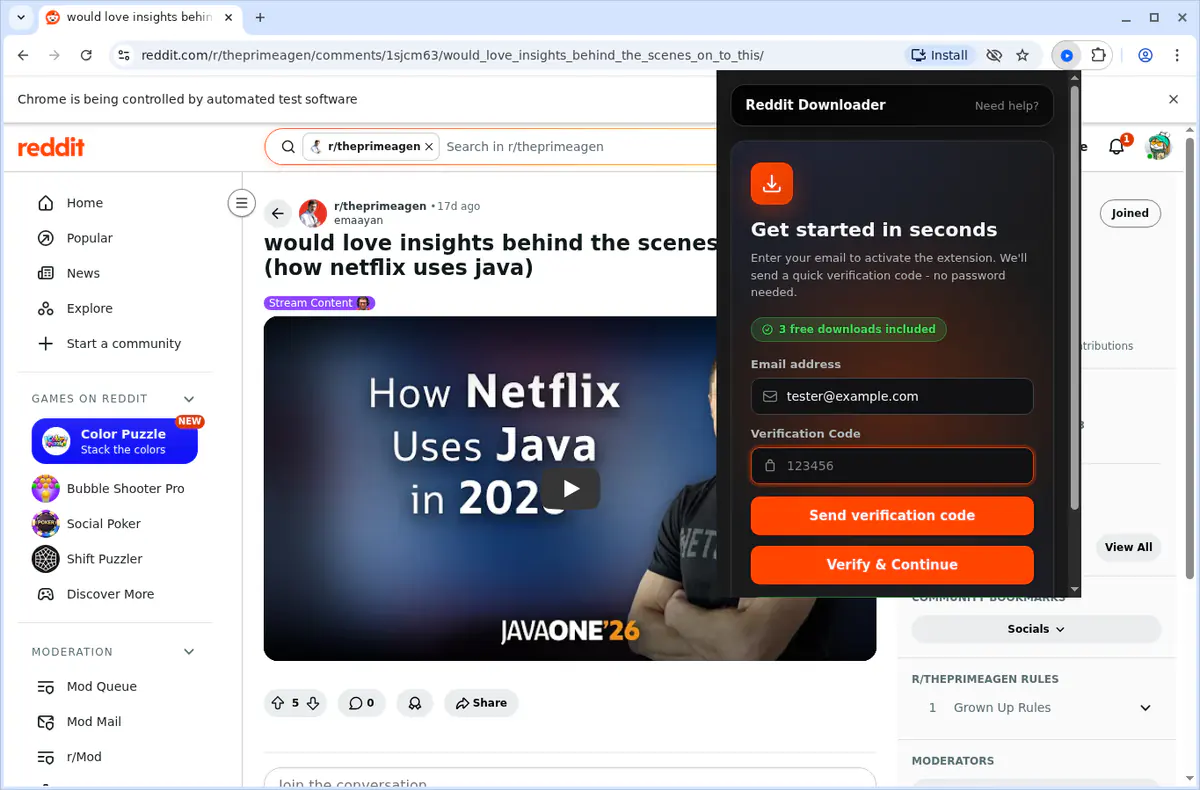Click the Stream Content flair
The width and height of the screenshot is (1200, 790).
tap(319, 303)
